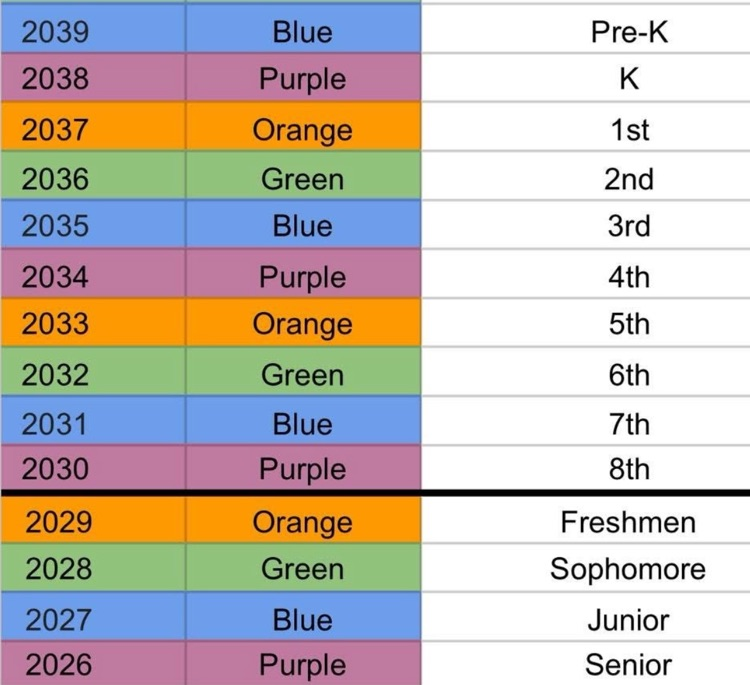The width and height of the screenshot is (750, 685).
Task: Select the Purple cell beside 2030
Action: pos(302,468)
